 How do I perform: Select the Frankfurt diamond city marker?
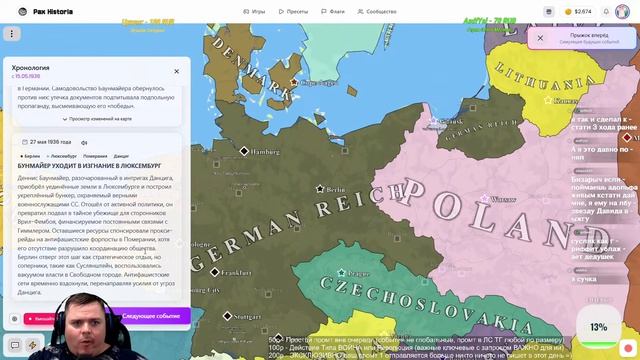[215, 272]
